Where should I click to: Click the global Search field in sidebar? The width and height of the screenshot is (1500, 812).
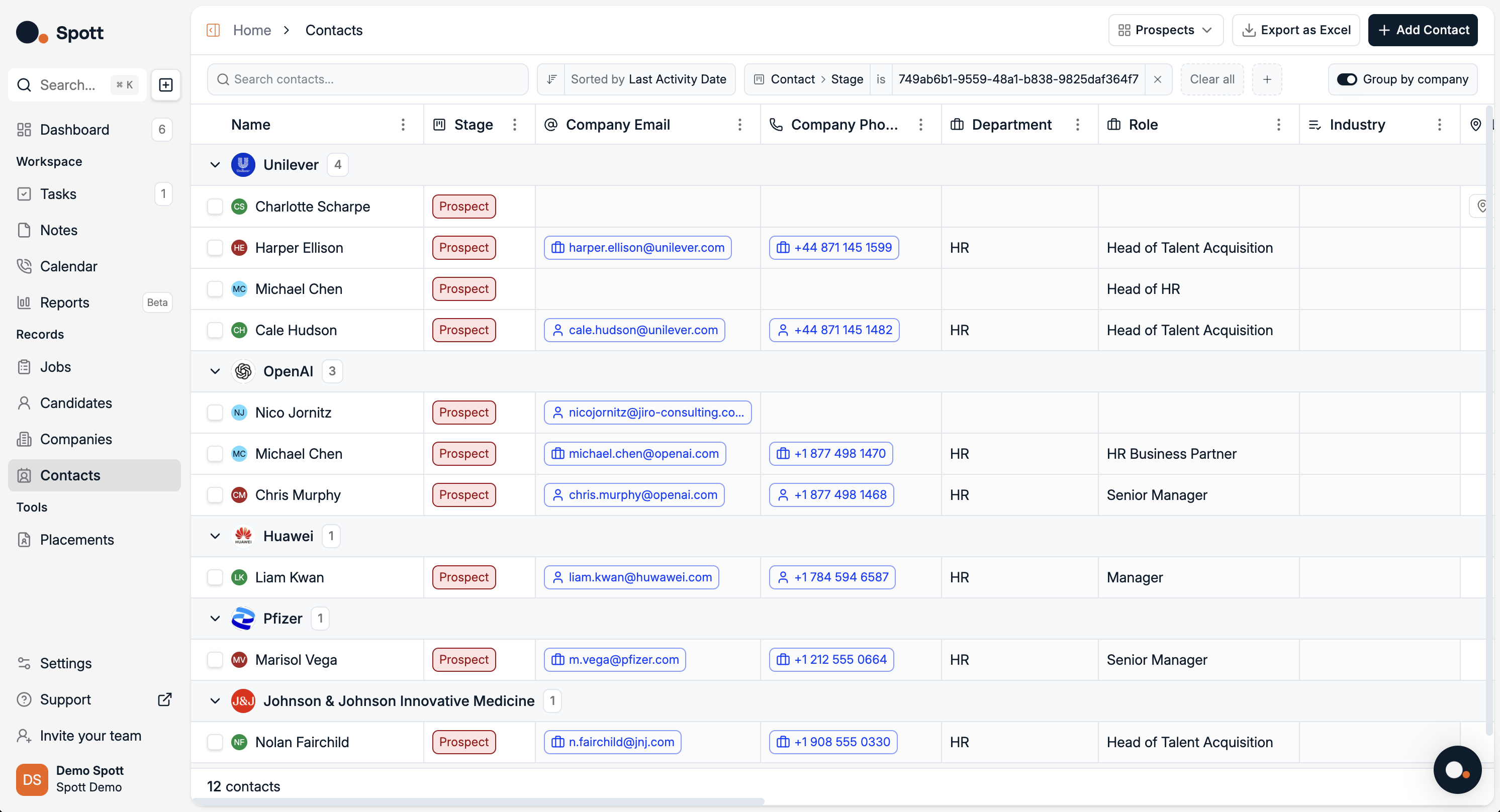[x=77, y=85]
